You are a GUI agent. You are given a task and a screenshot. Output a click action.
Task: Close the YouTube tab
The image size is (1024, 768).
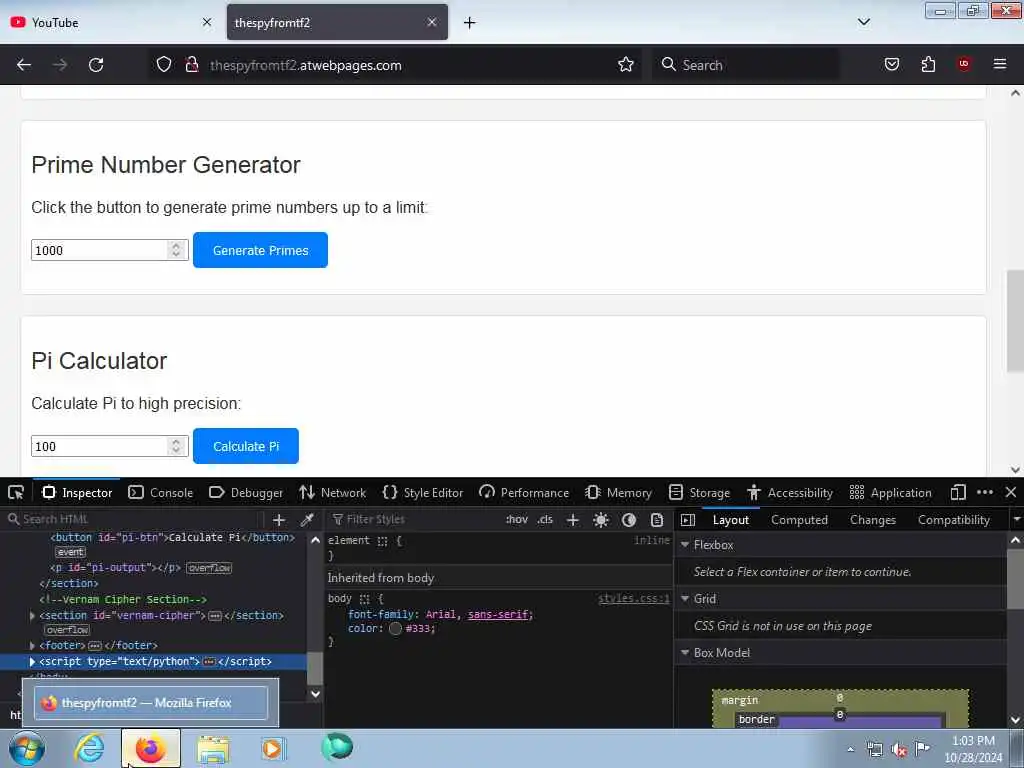[207, 22]
